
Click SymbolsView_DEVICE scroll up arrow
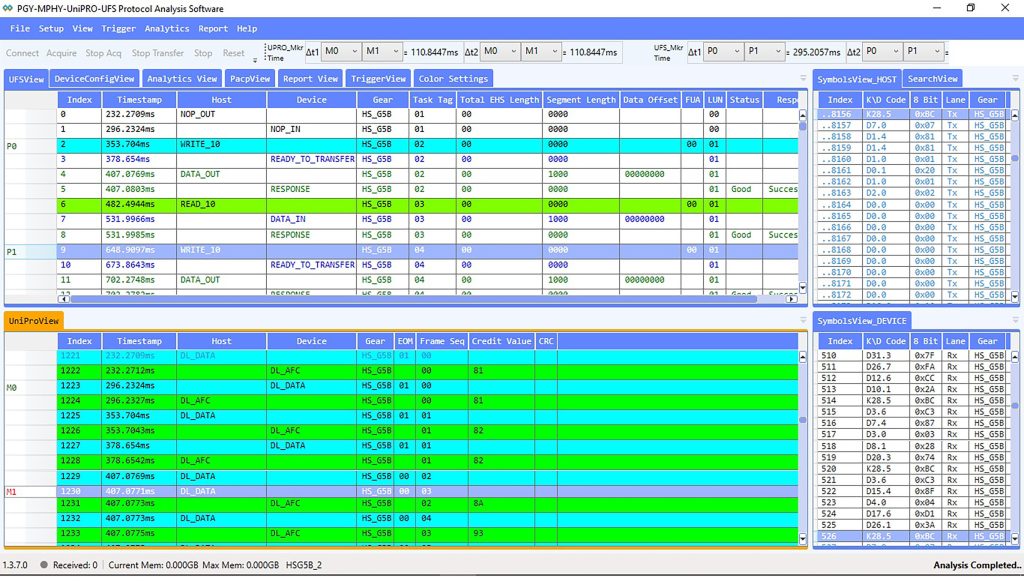coord(1015,357)
